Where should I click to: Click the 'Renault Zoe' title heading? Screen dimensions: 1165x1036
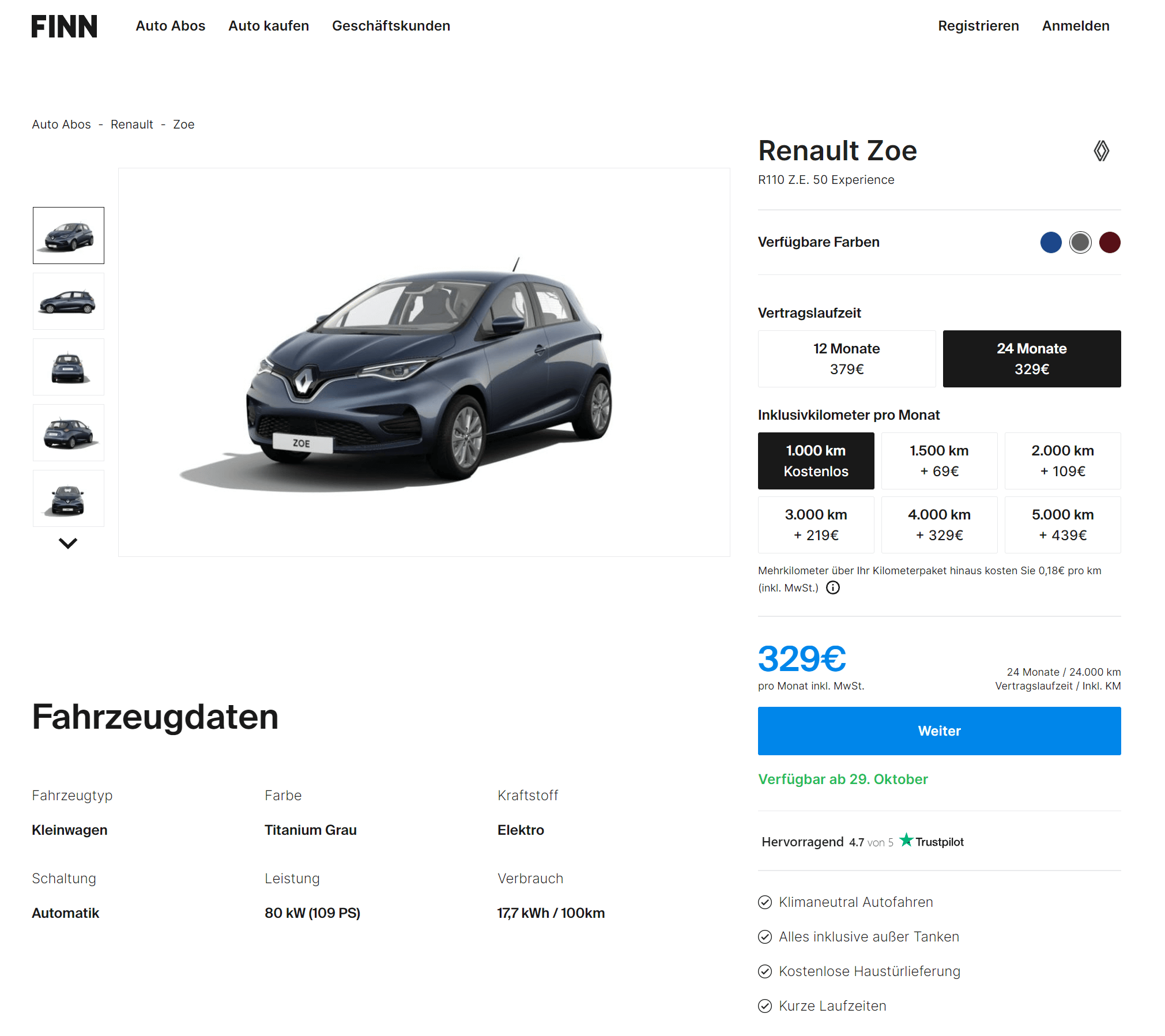837,151
